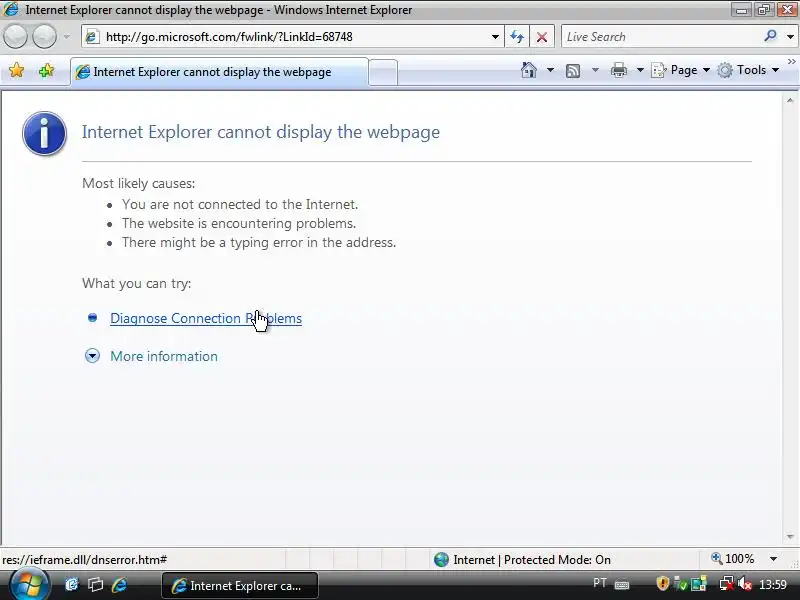The height and width of the screenshot is (600, 800).
Task: Click the Back navigation button
Action: click(x=15, y=37)
